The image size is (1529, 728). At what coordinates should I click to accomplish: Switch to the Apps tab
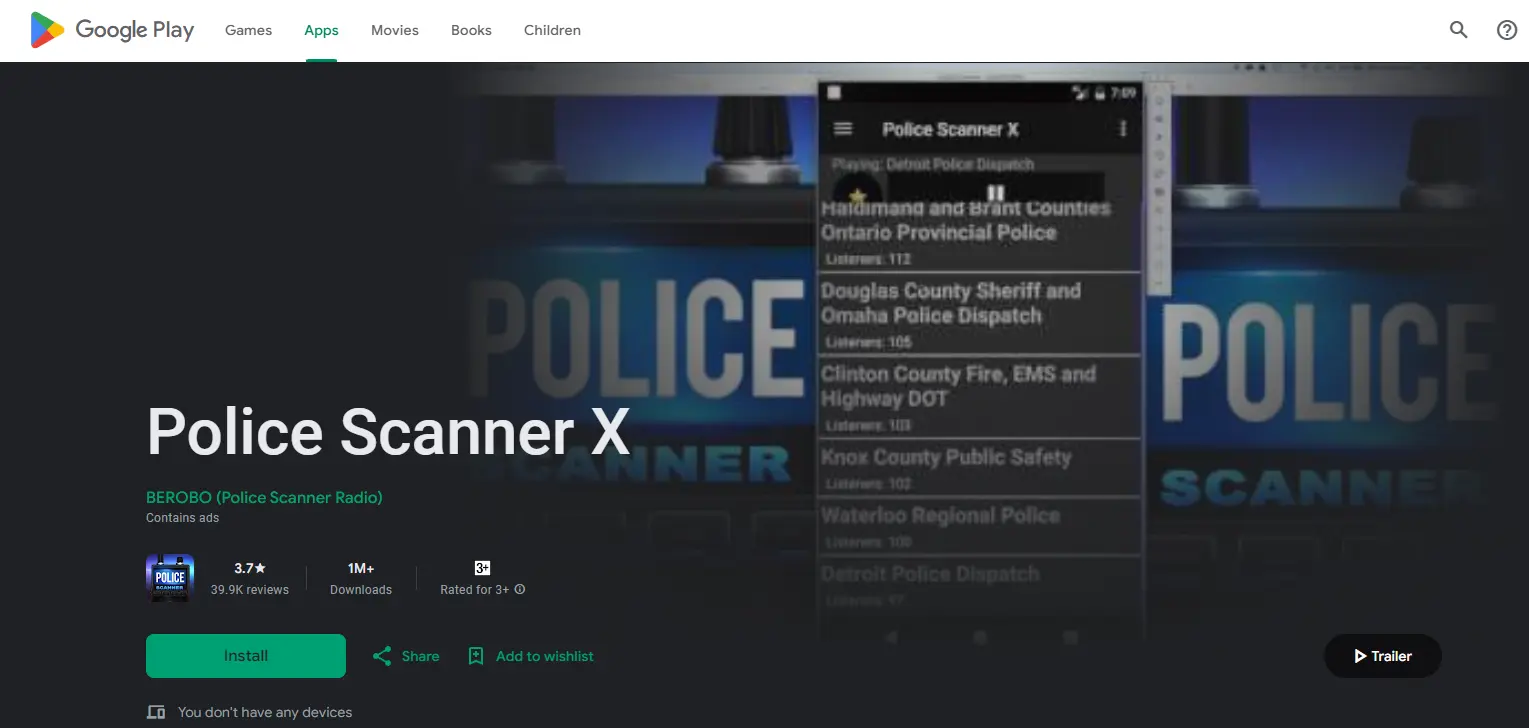click(x=321, y=30)
